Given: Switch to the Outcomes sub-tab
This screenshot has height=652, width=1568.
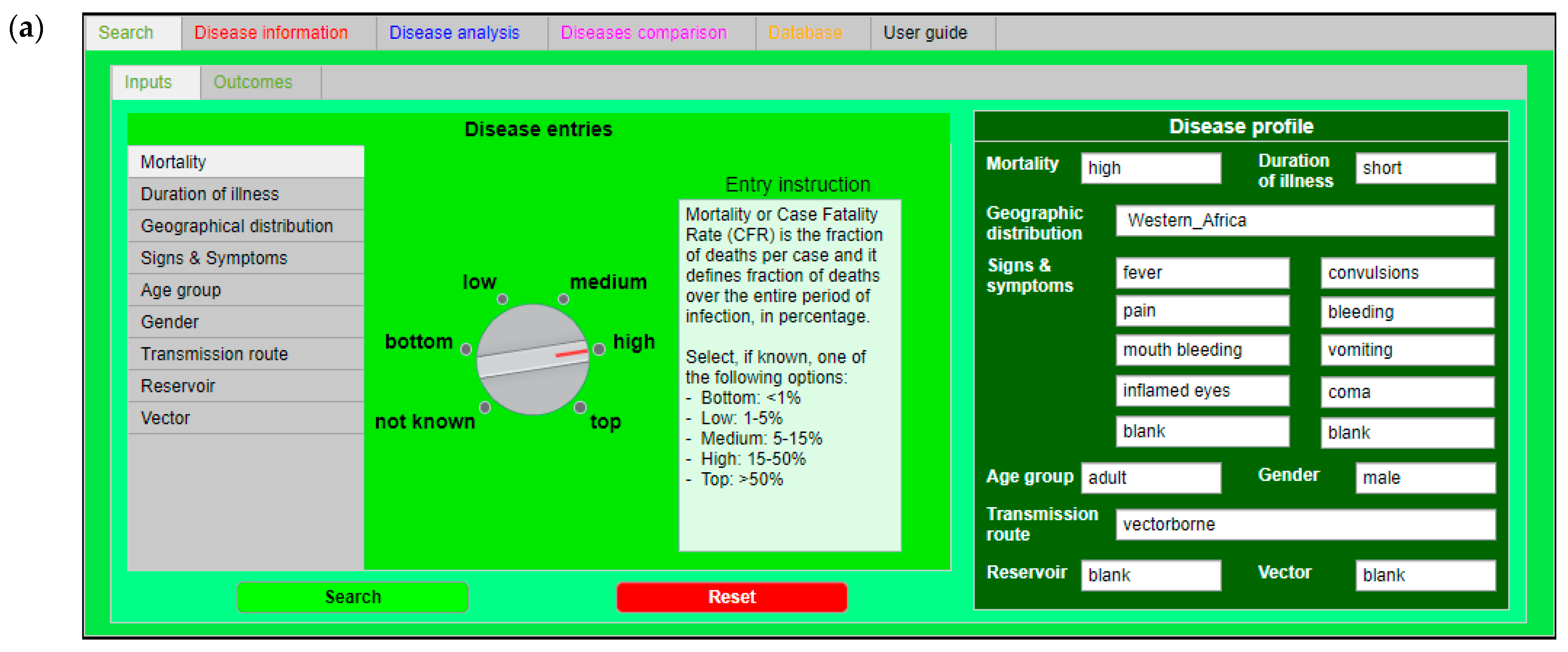Looking at the screenshot, I should click(x=253, y=82).
